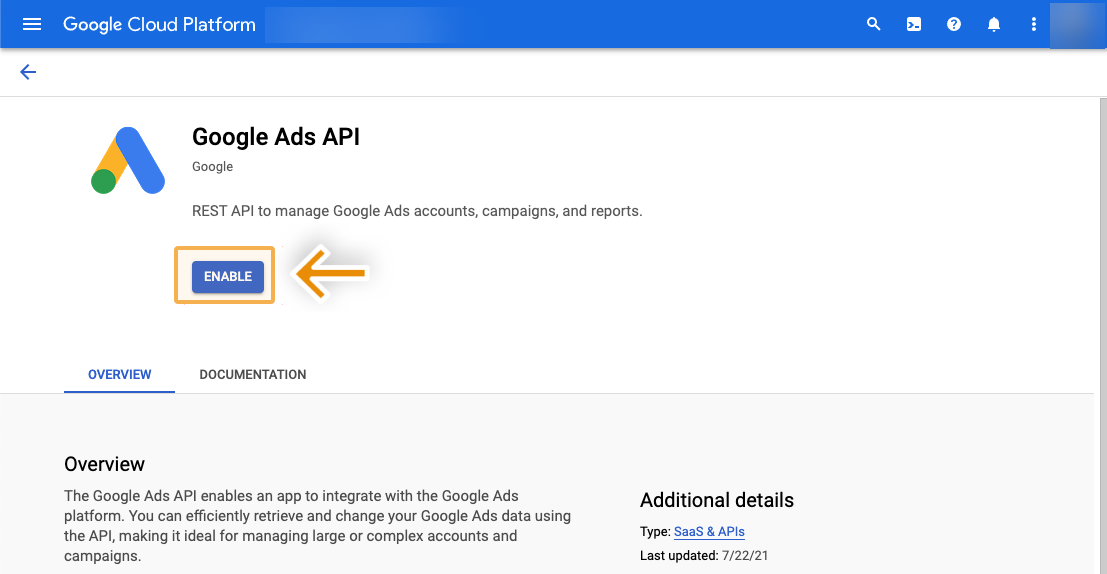Follow the SaaS & APIs link
Viewport: 1107px width, 574px height.
[709, 532]
